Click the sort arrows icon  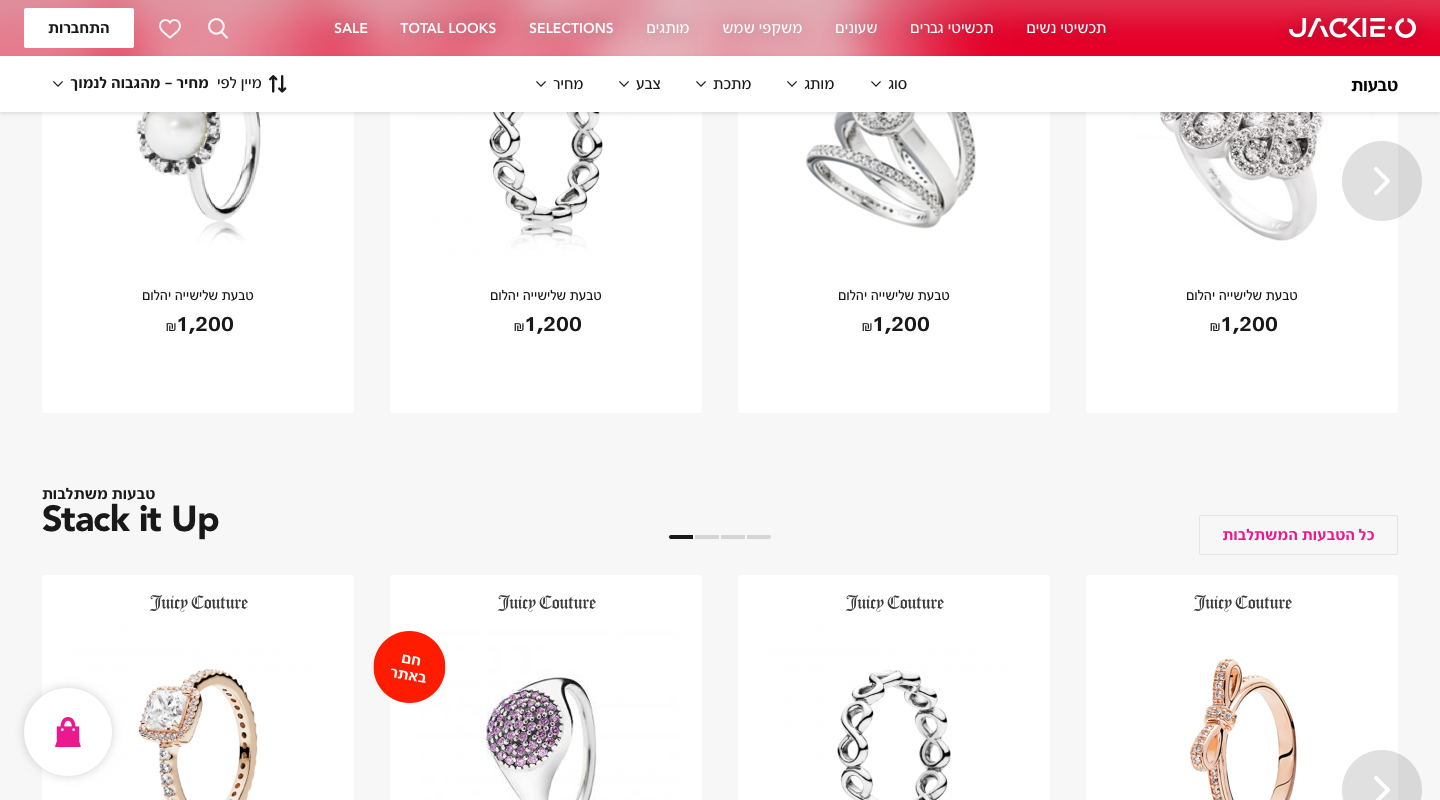(278, 84)
